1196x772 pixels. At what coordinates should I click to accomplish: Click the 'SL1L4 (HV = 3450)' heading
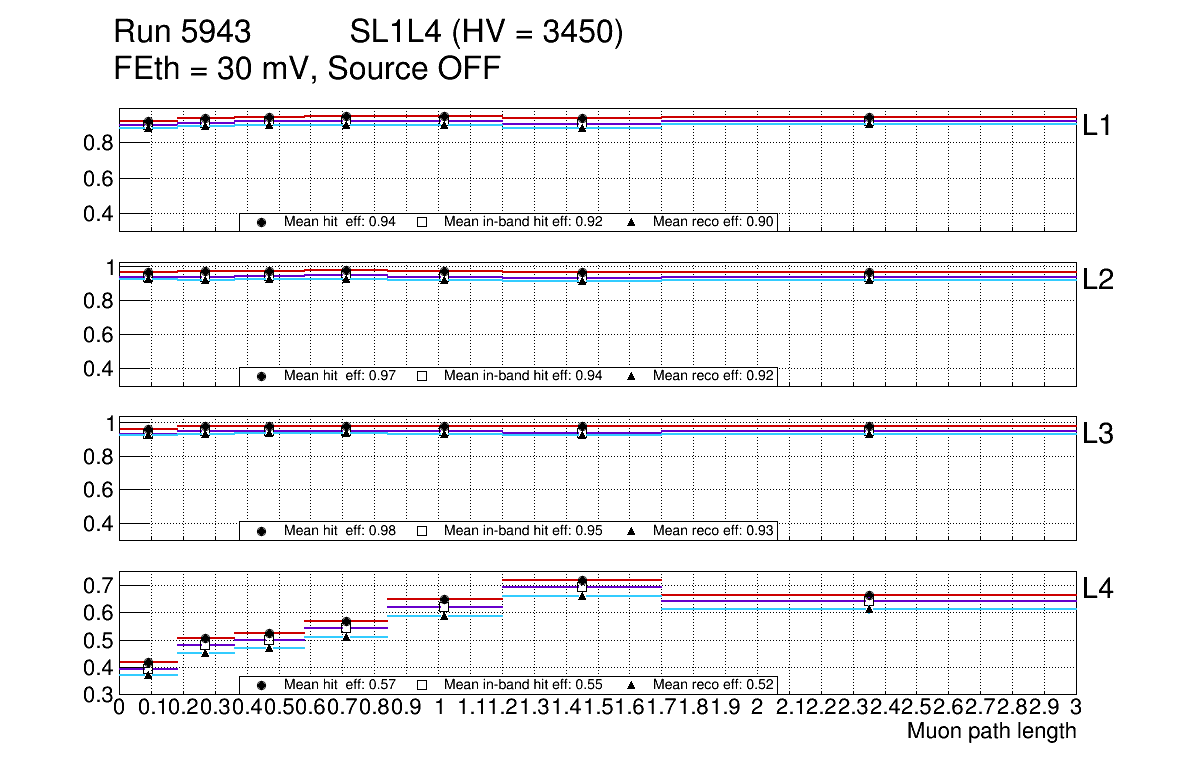[486, 33]
